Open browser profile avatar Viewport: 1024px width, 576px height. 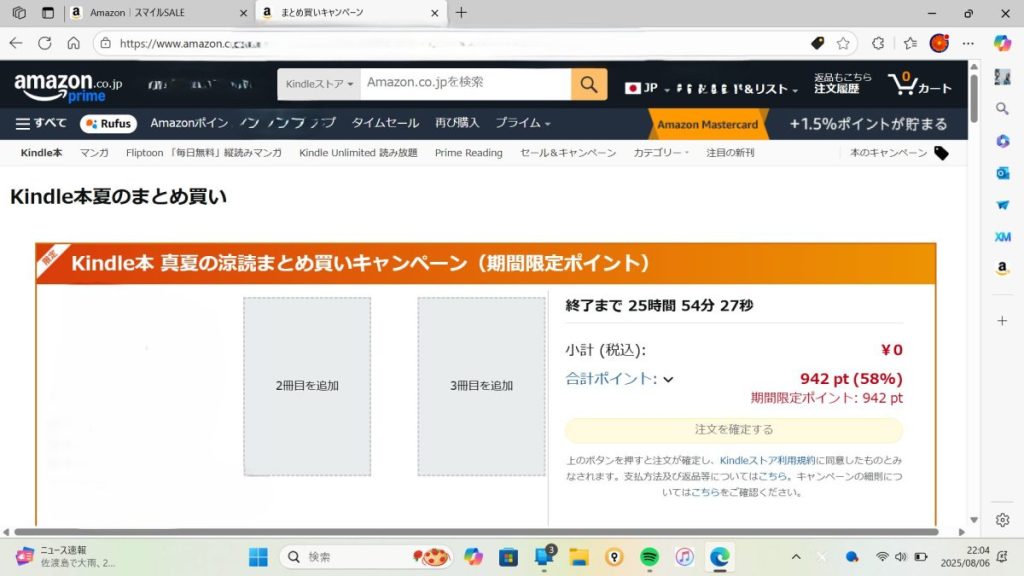point(939,43)
